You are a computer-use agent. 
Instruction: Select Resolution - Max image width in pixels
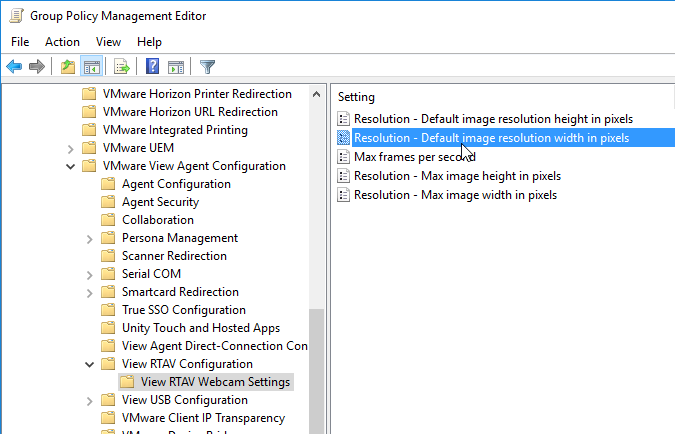[x=455, y=195]
